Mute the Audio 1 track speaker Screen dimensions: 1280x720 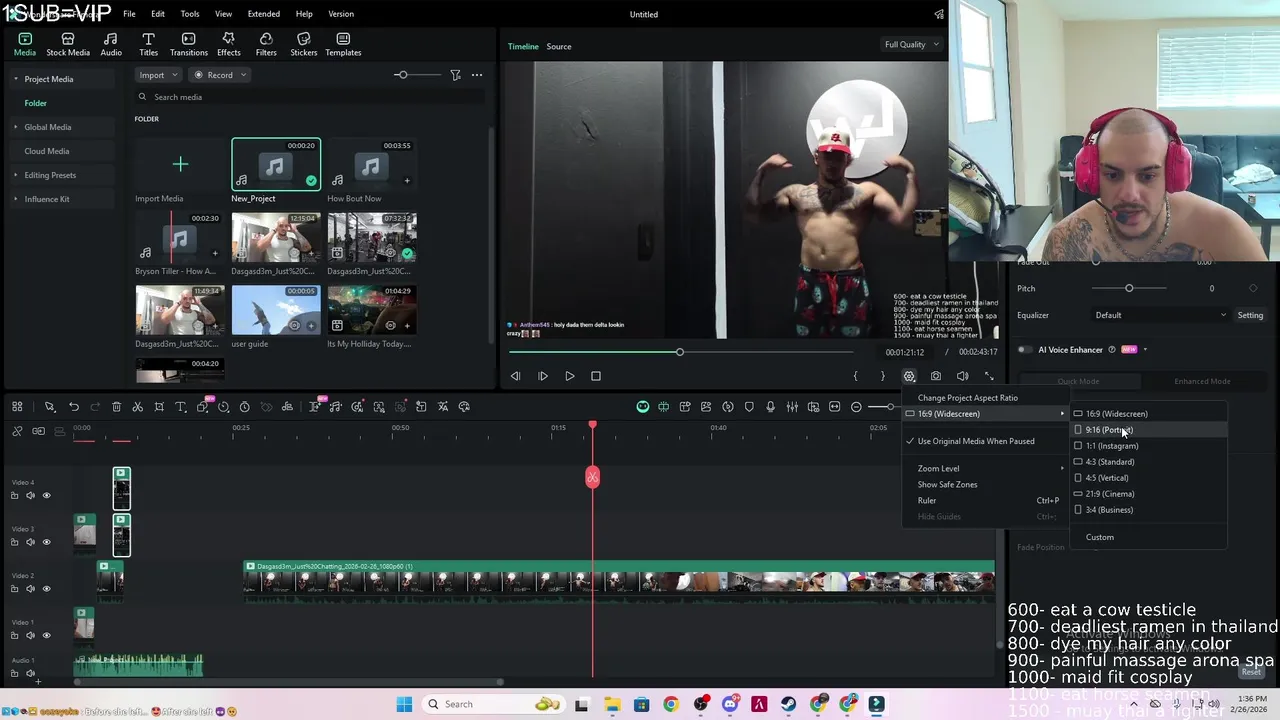(x=30, y=673)
